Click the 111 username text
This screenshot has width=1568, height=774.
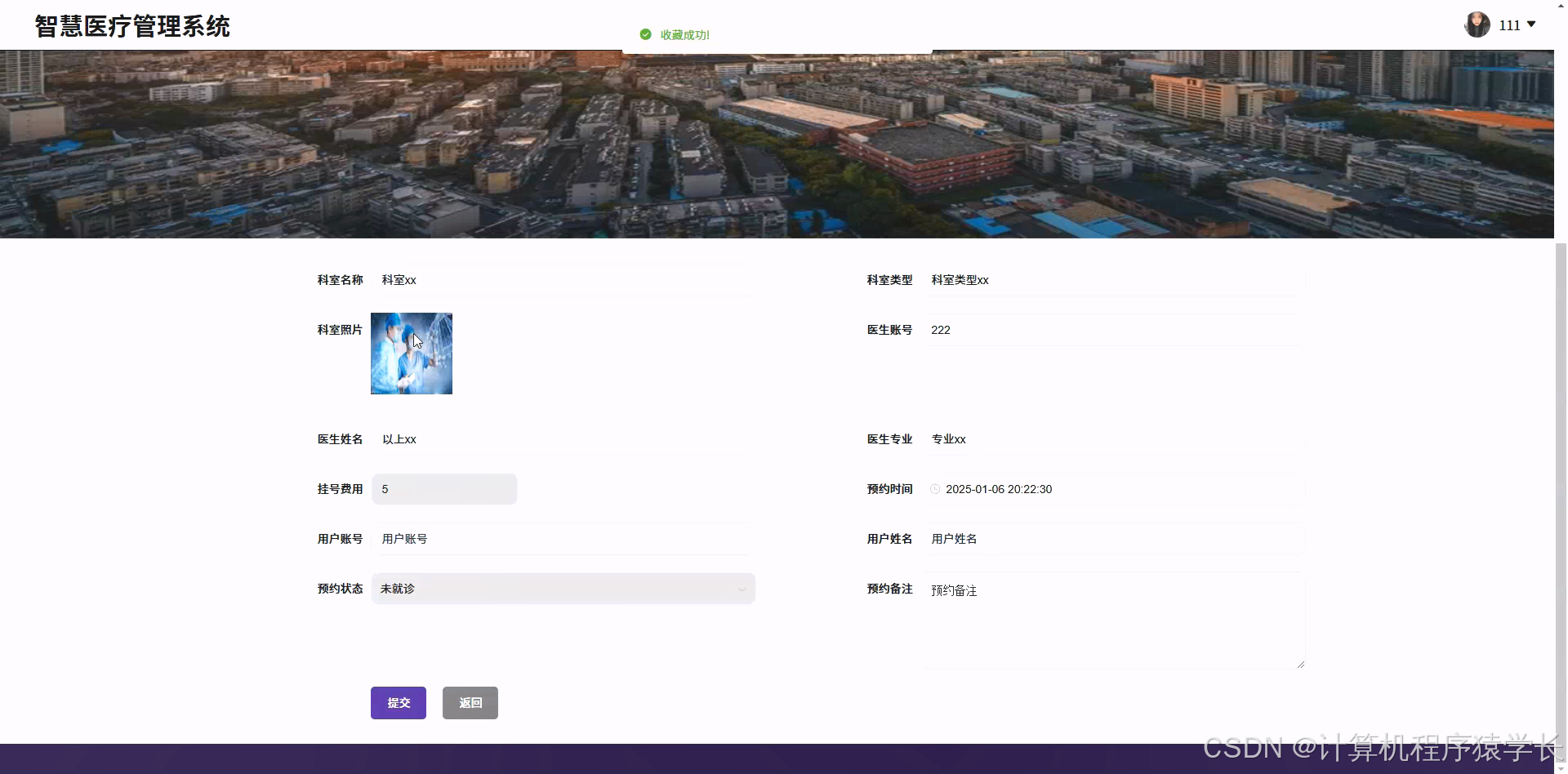point(1509,25)
